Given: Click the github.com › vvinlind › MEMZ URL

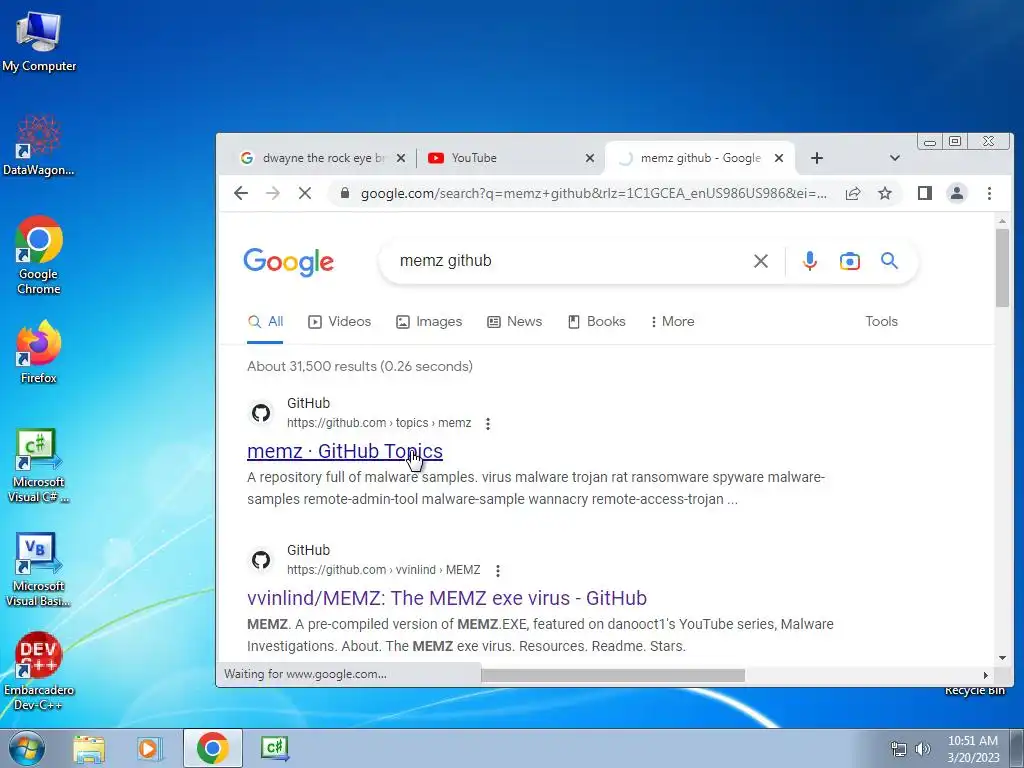Looking at the screenshot, I should pyautogui.click(x=383, y=570).
